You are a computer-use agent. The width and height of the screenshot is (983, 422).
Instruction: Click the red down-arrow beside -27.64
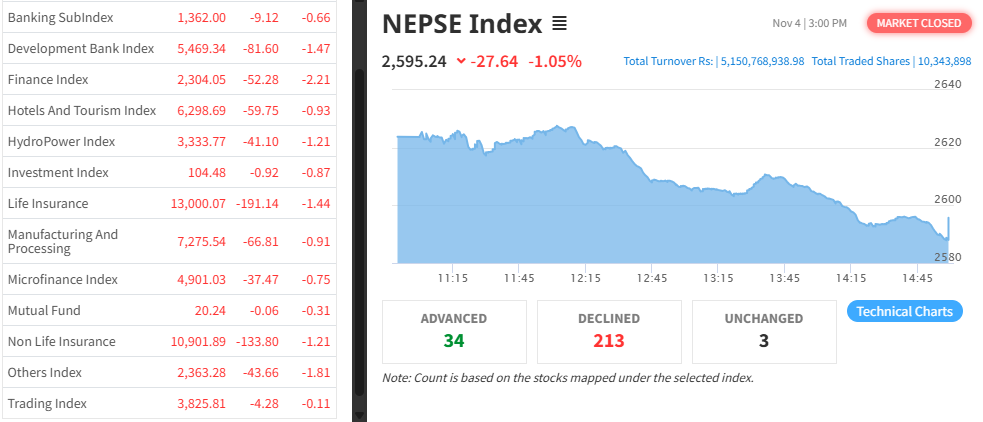pyautogui.click(x=461, y=62)
